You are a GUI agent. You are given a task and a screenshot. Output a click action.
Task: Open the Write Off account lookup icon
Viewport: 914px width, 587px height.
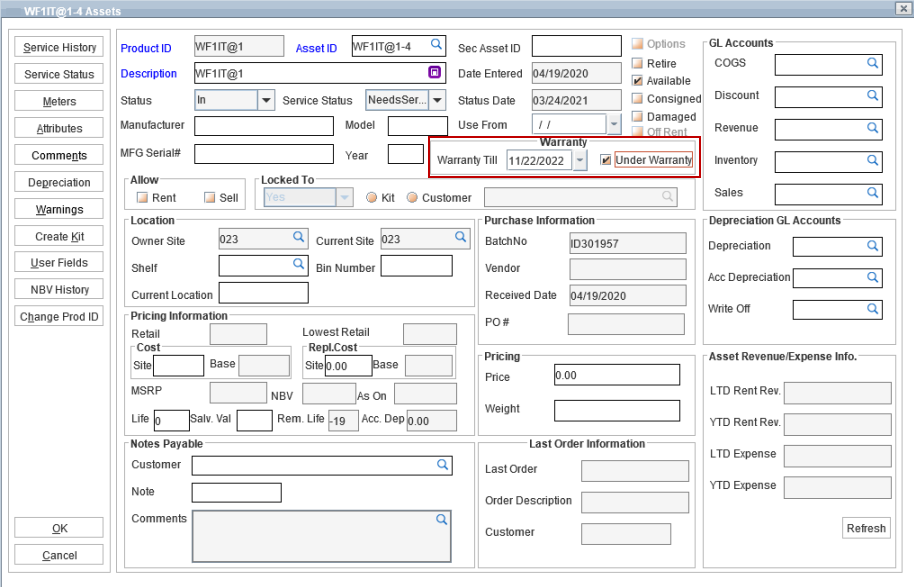point(872,309)
